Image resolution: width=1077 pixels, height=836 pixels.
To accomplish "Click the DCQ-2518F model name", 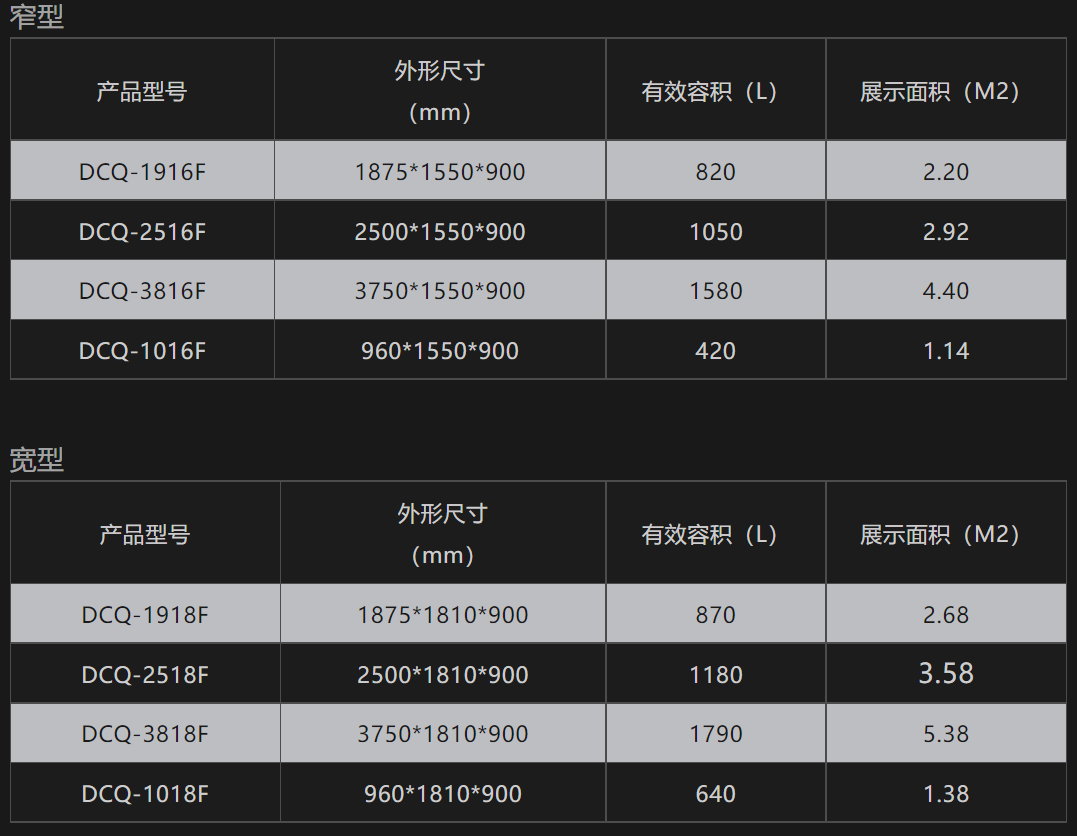I will click(145, 675).
